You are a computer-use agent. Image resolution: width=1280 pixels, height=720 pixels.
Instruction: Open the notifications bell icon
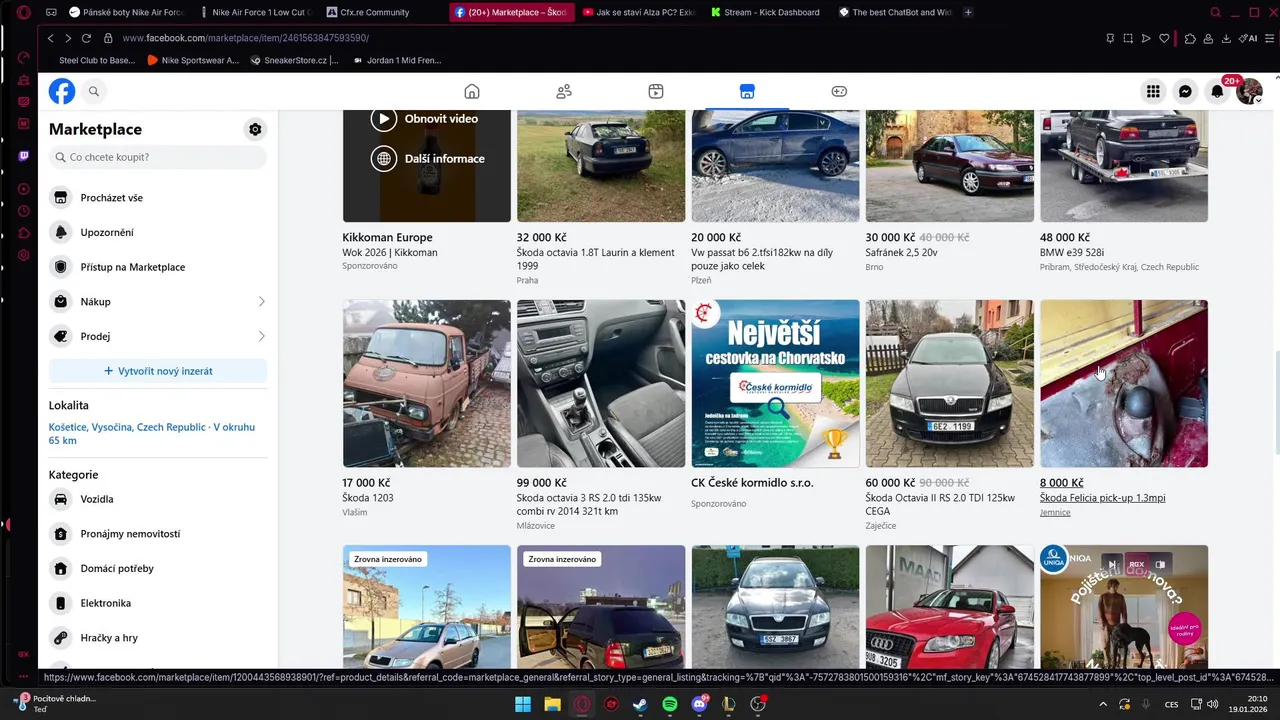point(1217,91)
